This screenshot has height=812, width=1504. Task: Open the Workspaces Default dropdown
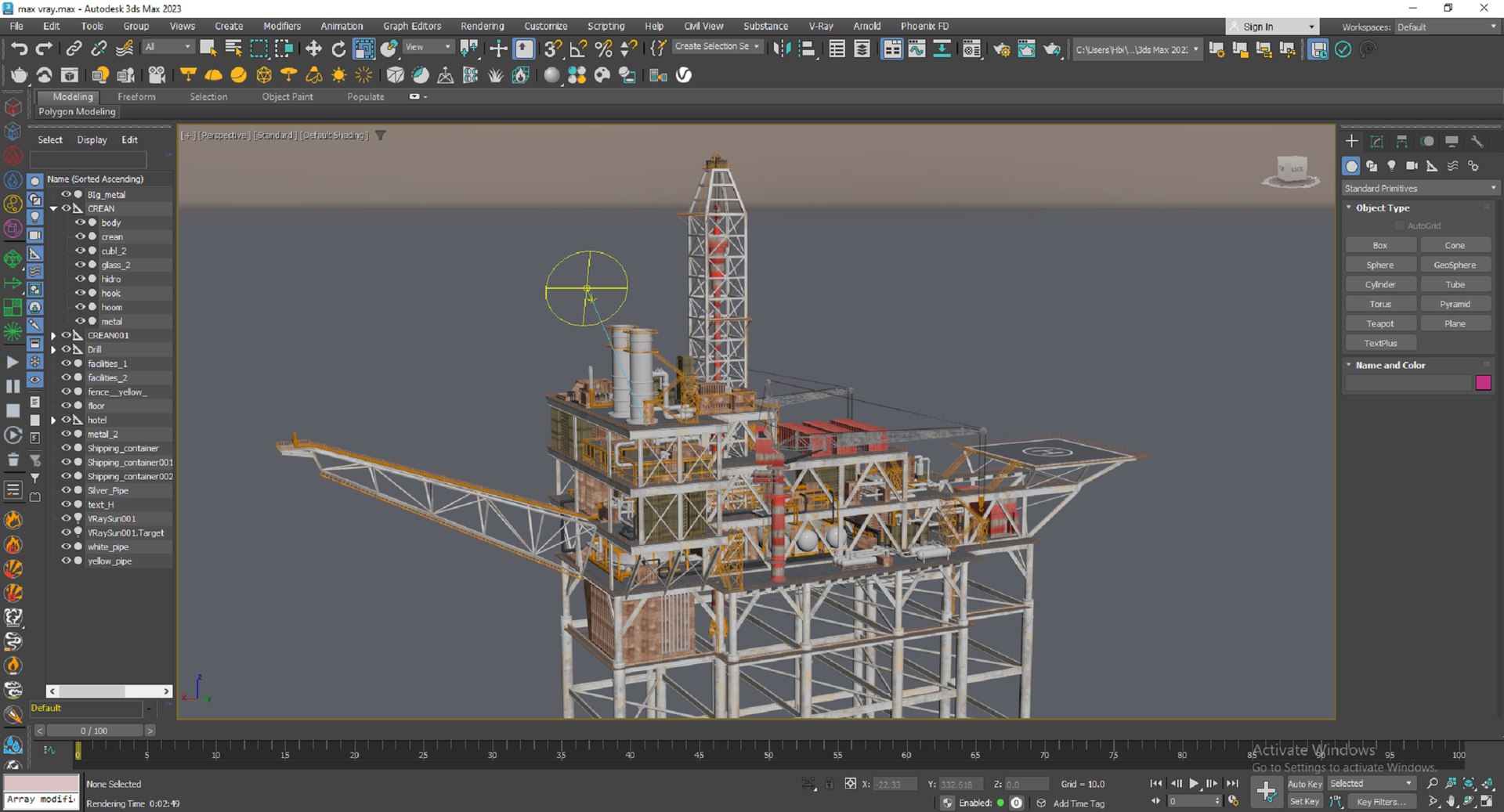point(1446,27)
